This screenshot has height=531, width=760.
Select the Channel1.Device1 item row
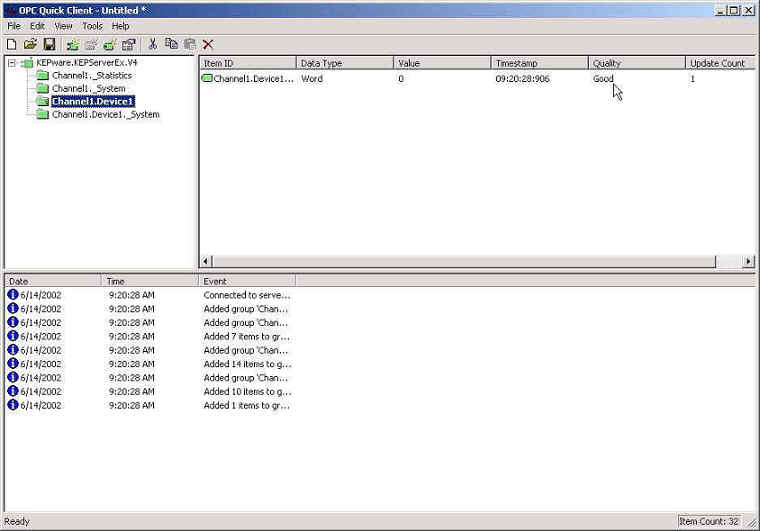pyautogui.click(x=254, y=79)
